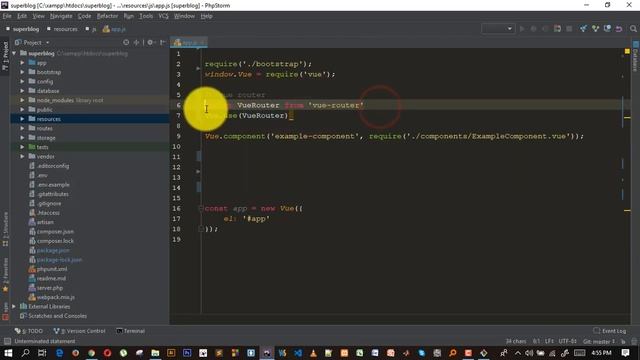
Task: Click the Git: master branch widget
Action: click(598, 341)
